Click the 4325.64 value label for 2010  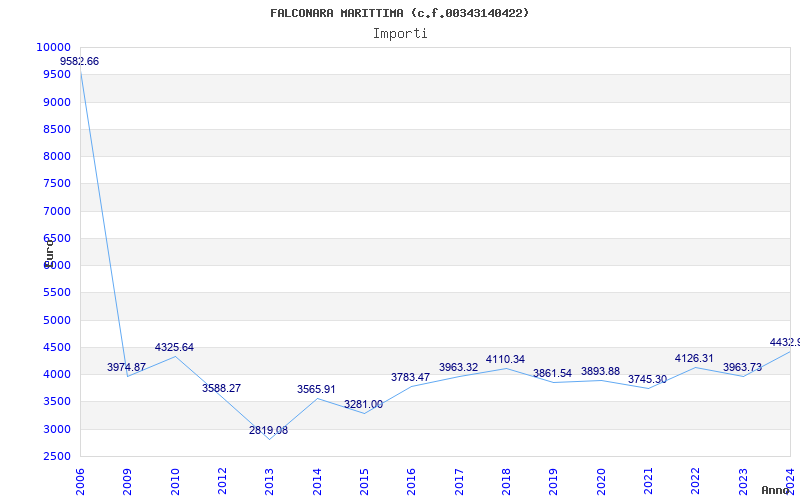(174, 347)
